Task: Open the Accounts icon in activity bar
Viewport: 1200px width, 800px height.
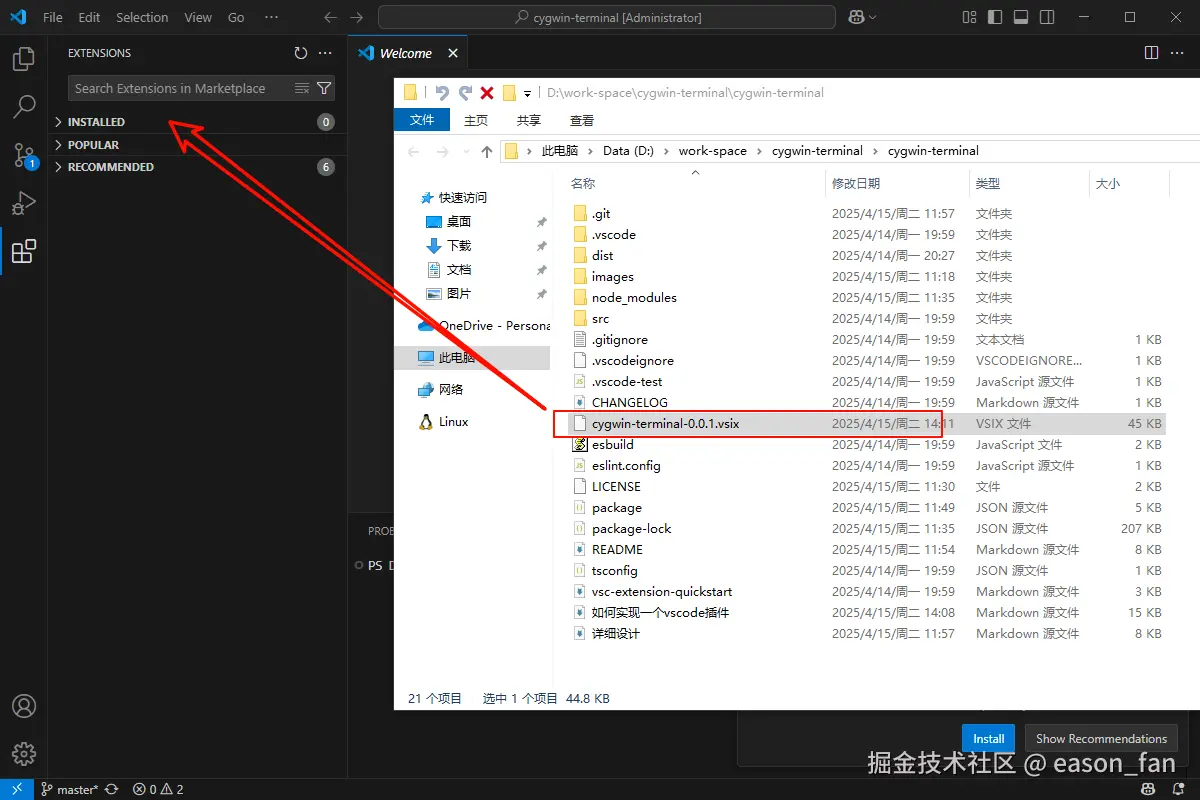Action: tap(24, 706)
